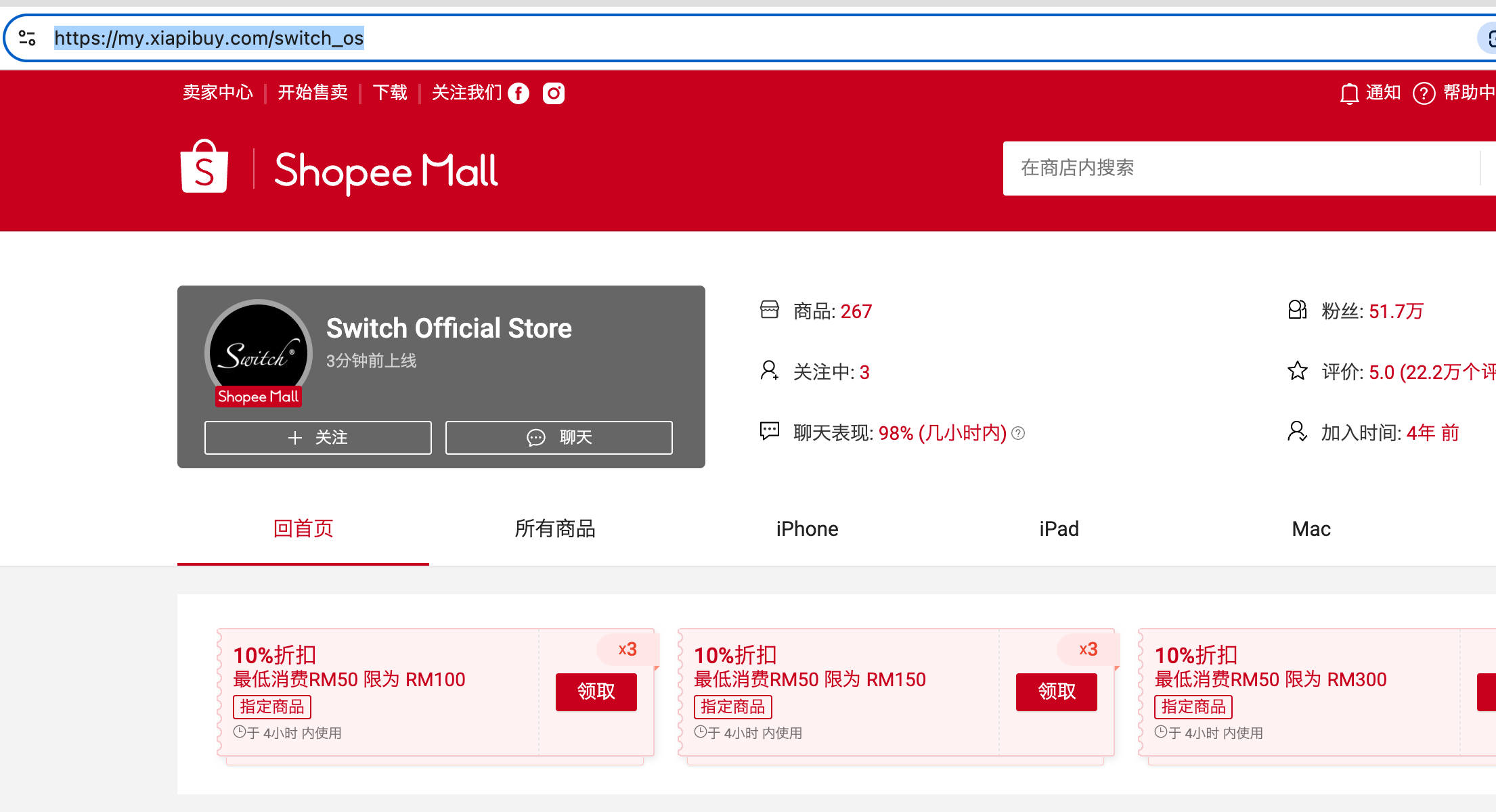Open 通知 notifications link
The width and height of the screenshot is (1496, 812).
point(1383,93)
